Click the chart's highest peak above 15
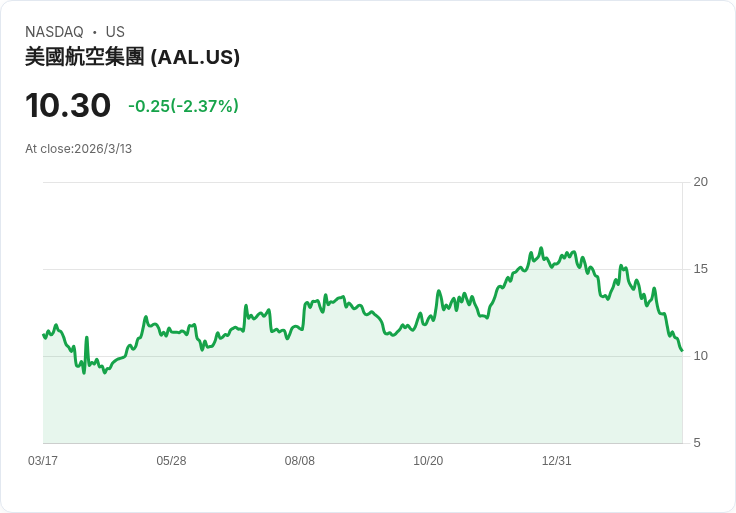The image size is (736, 513). pyautogui.click(x=541, y=248)
